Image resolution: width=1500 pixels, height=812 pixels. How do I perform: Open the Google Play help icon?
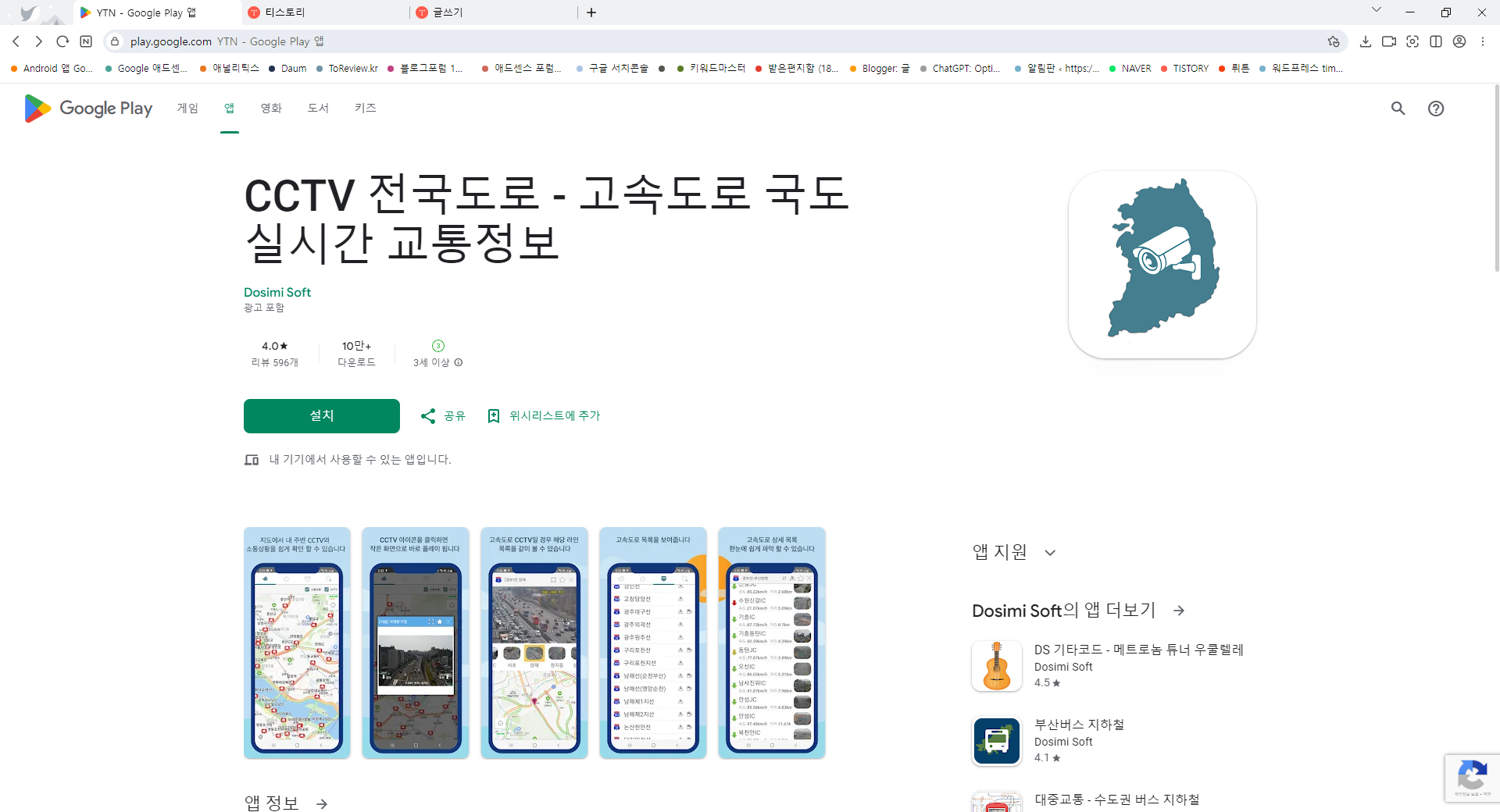pyautogui.click(x=1437, y=108)
